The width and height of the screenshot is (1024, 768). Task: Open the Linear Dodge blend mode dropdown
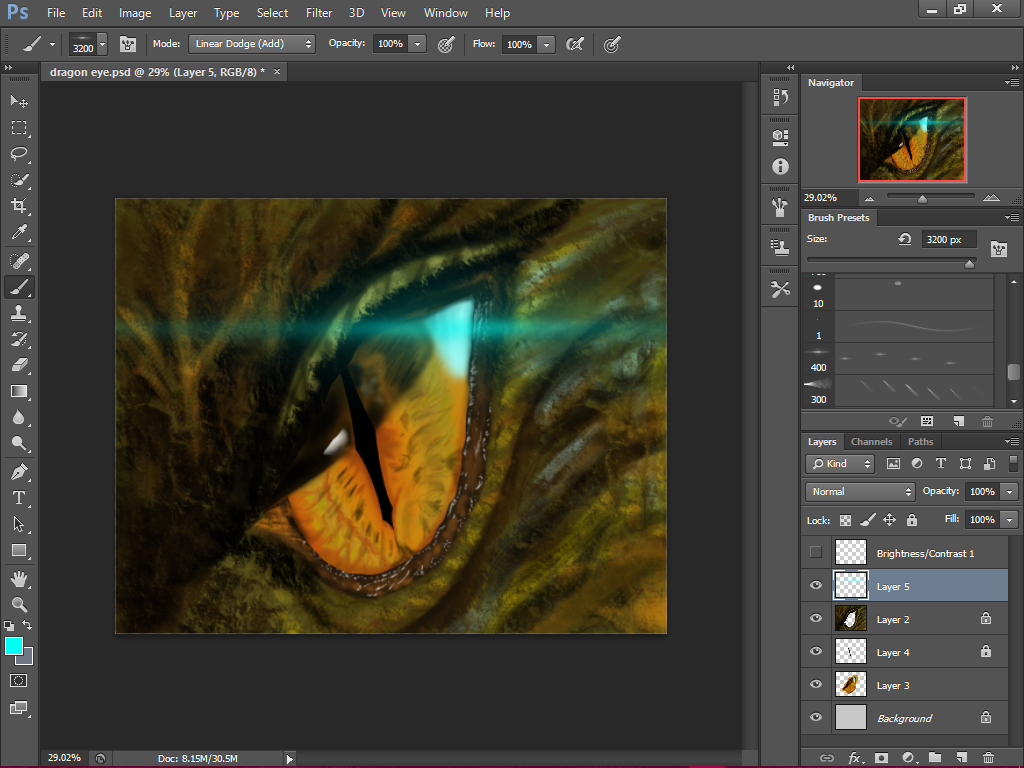[x=251, y=44]
